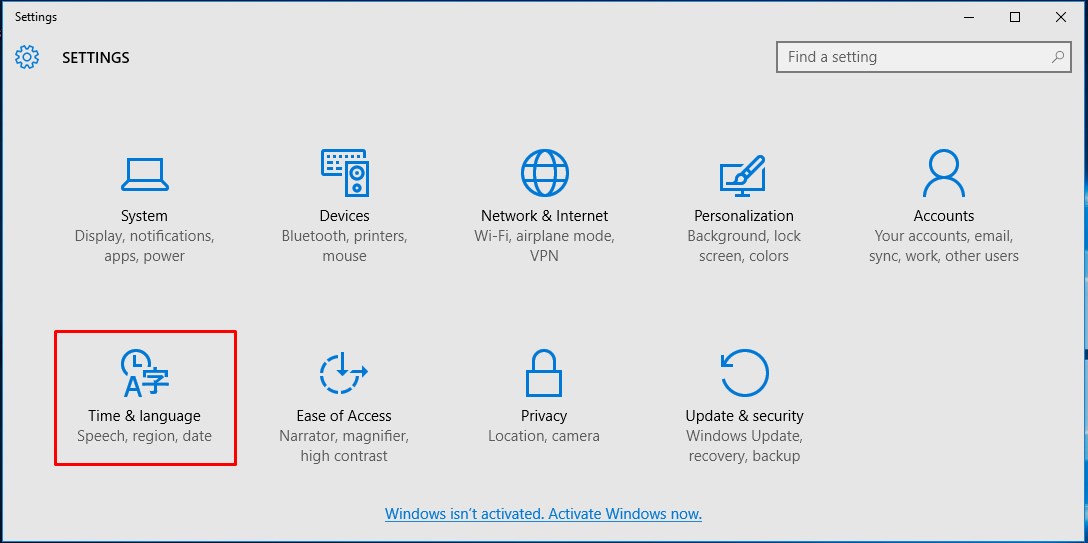Select the Personalization paintbrush icon
Screen dimensions: 1088x543
pos(743,173)
